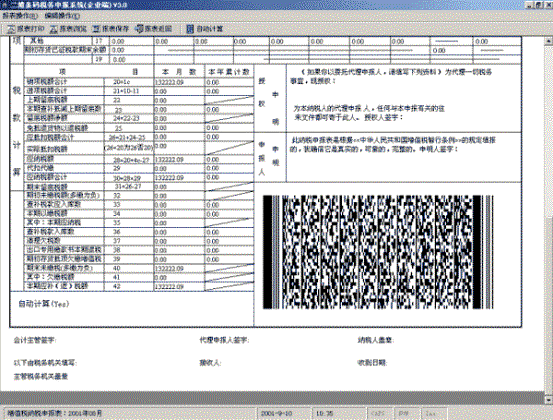The height and width of the screenshot is (420, 553).
Task: Open the 编辑操作 menu
Action: [x=62, y=16]
